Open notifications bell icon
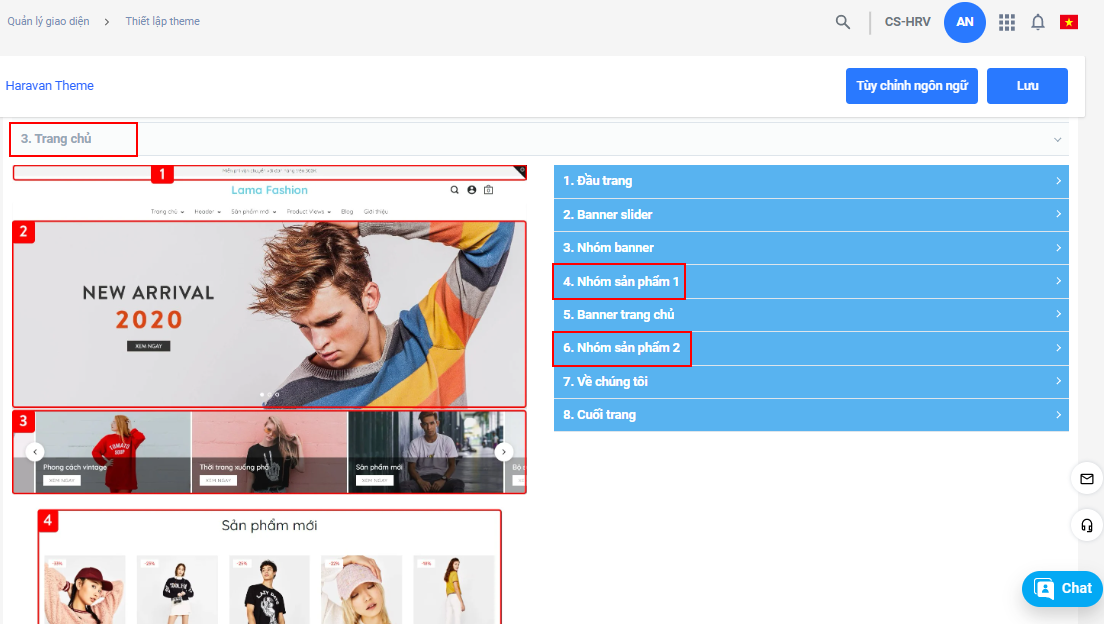This screenshot has width=1104, height=624. pos(1038,22)
